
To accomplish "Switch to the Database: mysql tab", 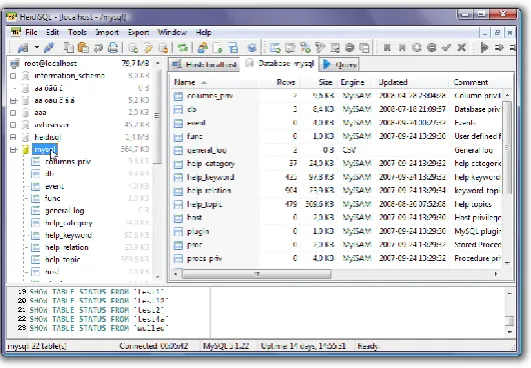I will coord(280,64).
